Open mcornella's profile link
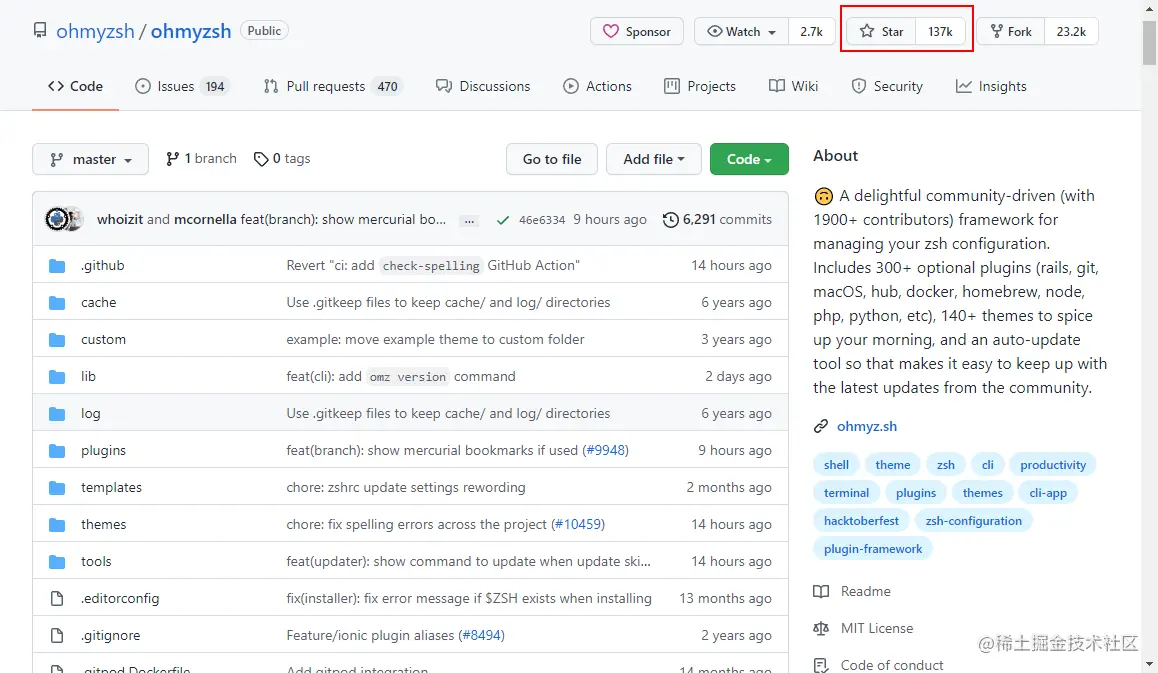Viewport: 1158px width, 673px height. point(205,219)
